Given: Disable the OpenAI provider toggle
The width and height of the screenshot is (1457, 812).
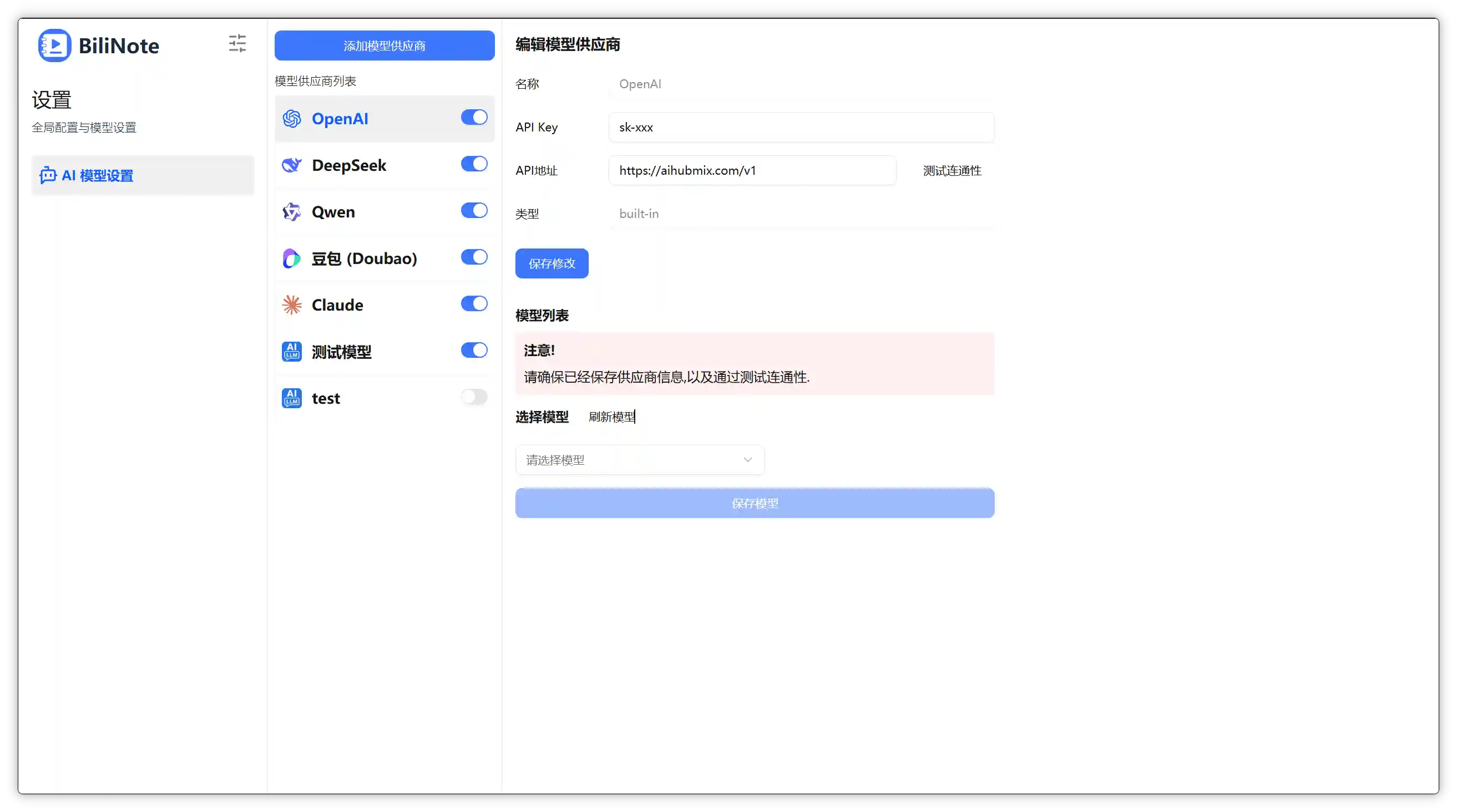Looking at the screenshot, I should (474, 118).
